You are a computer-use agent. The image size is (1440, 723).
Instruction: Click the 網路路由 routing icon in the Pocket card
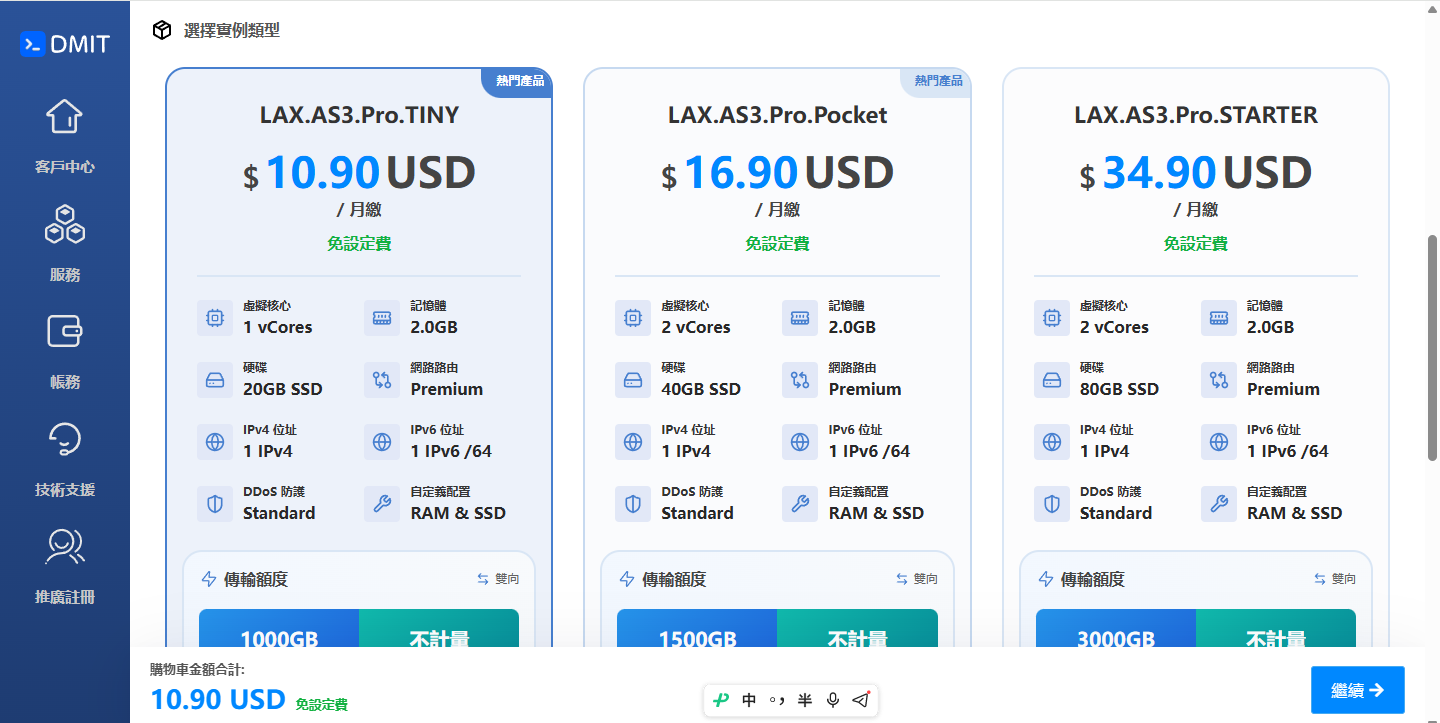tap(799, 380)
